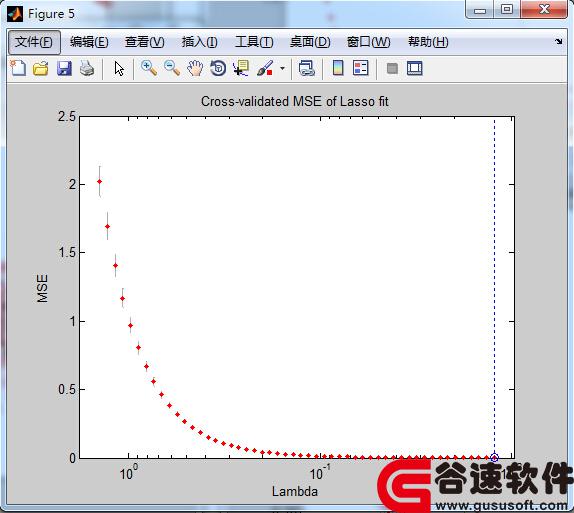
Task: Expand the 插入(I) menu
Action: click(200, 42)
